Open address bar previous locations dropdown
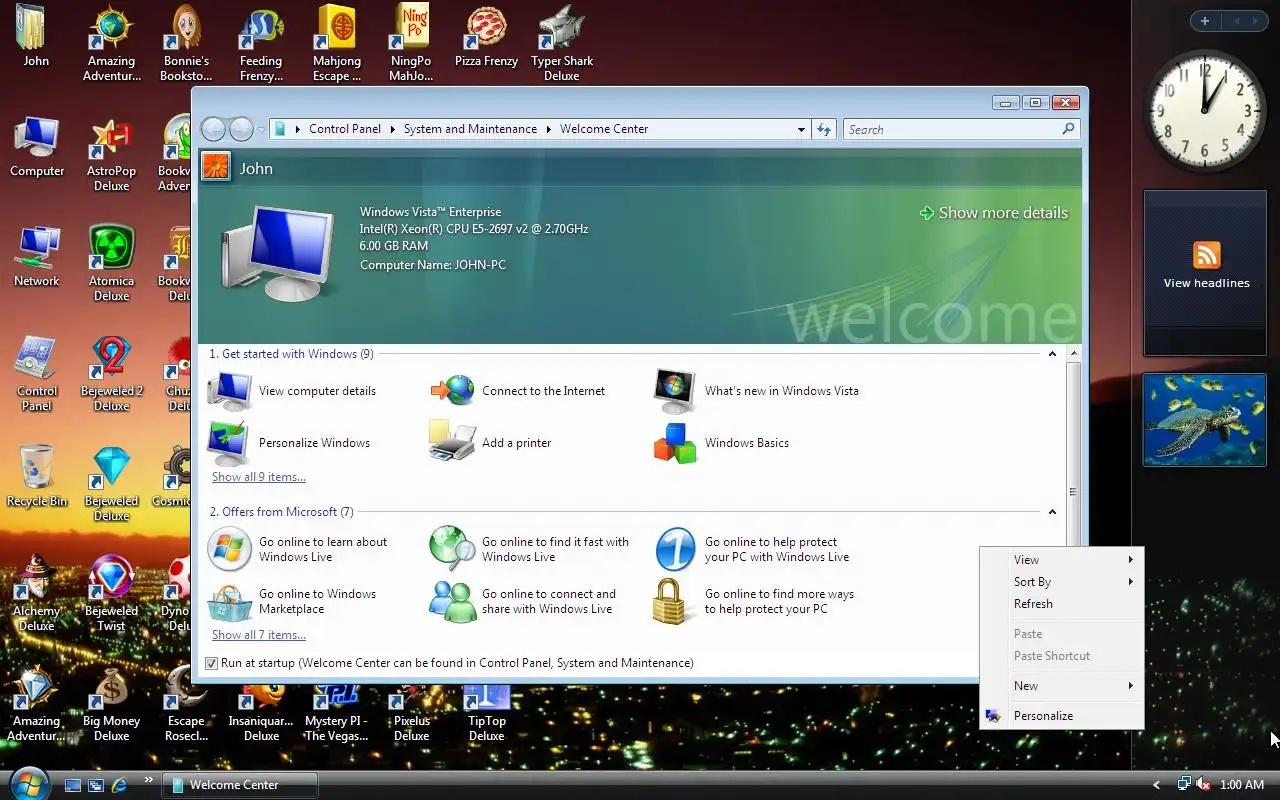Image resolution: width=1280 pixels, height=800 pixels. [x=801, y=129]
